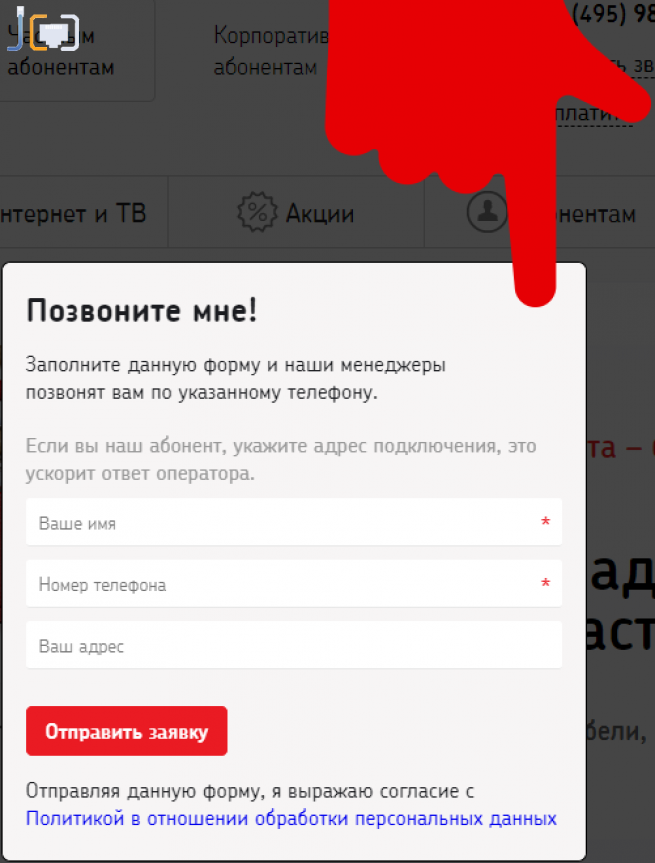Click the percent badge icon near Акции
The height and width of the screenshot is (863, 655).
point(256,212)
